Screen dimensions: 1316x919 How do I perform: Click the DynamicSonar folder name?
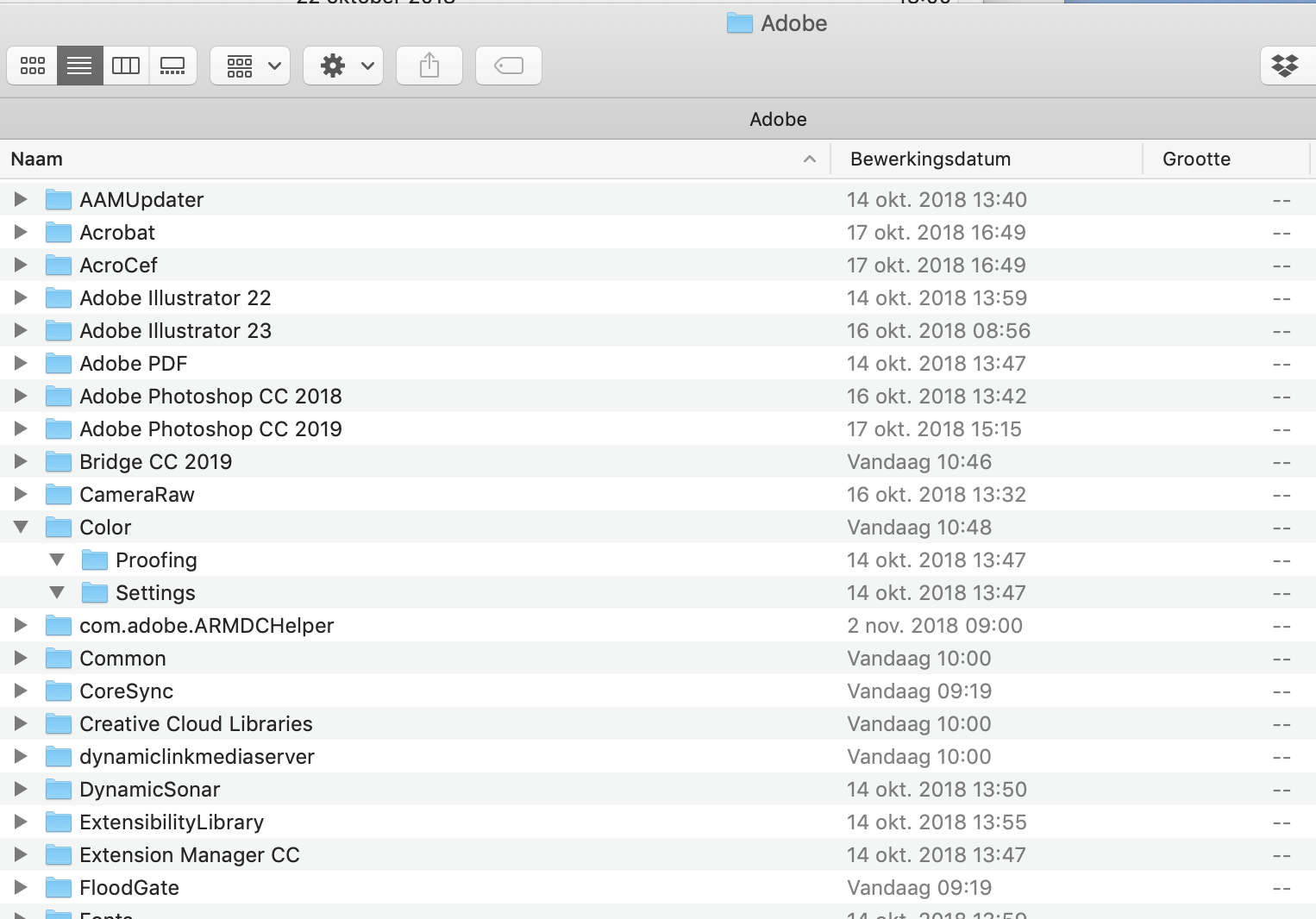pos(150,790)
